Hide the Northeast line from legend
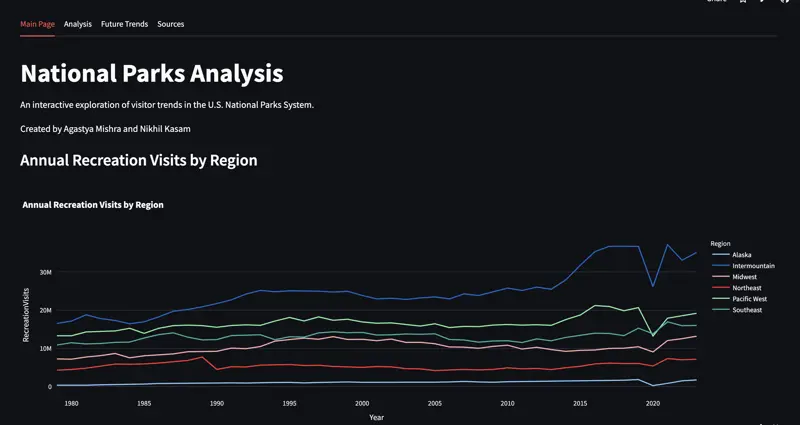Screen dimensions: 800x425 pyautogui.click(x=747, y=288)
